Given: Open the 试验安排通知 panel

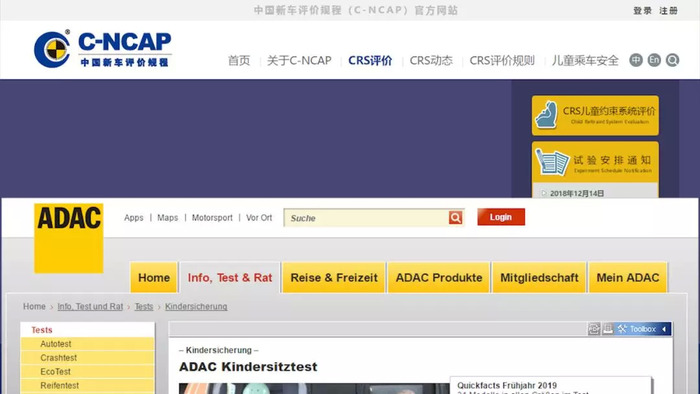Looking at the screenshot, I should pyautogui.click(x=595, y=162).
